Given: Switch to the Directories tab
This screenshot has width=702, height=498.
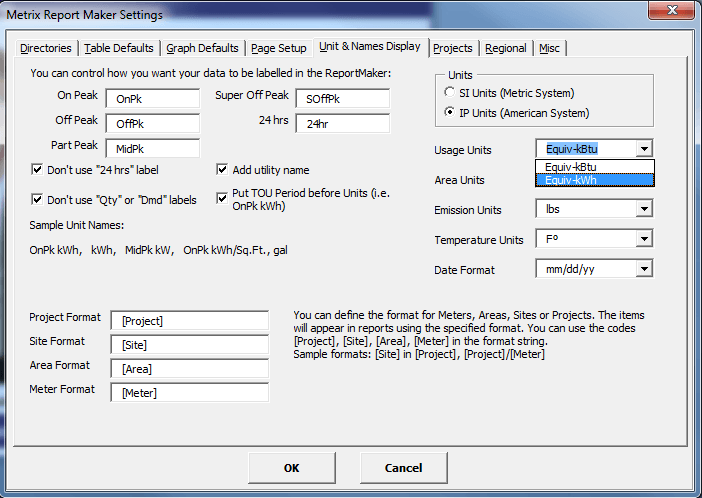Looking at the screenshot, I should (46, 48).
